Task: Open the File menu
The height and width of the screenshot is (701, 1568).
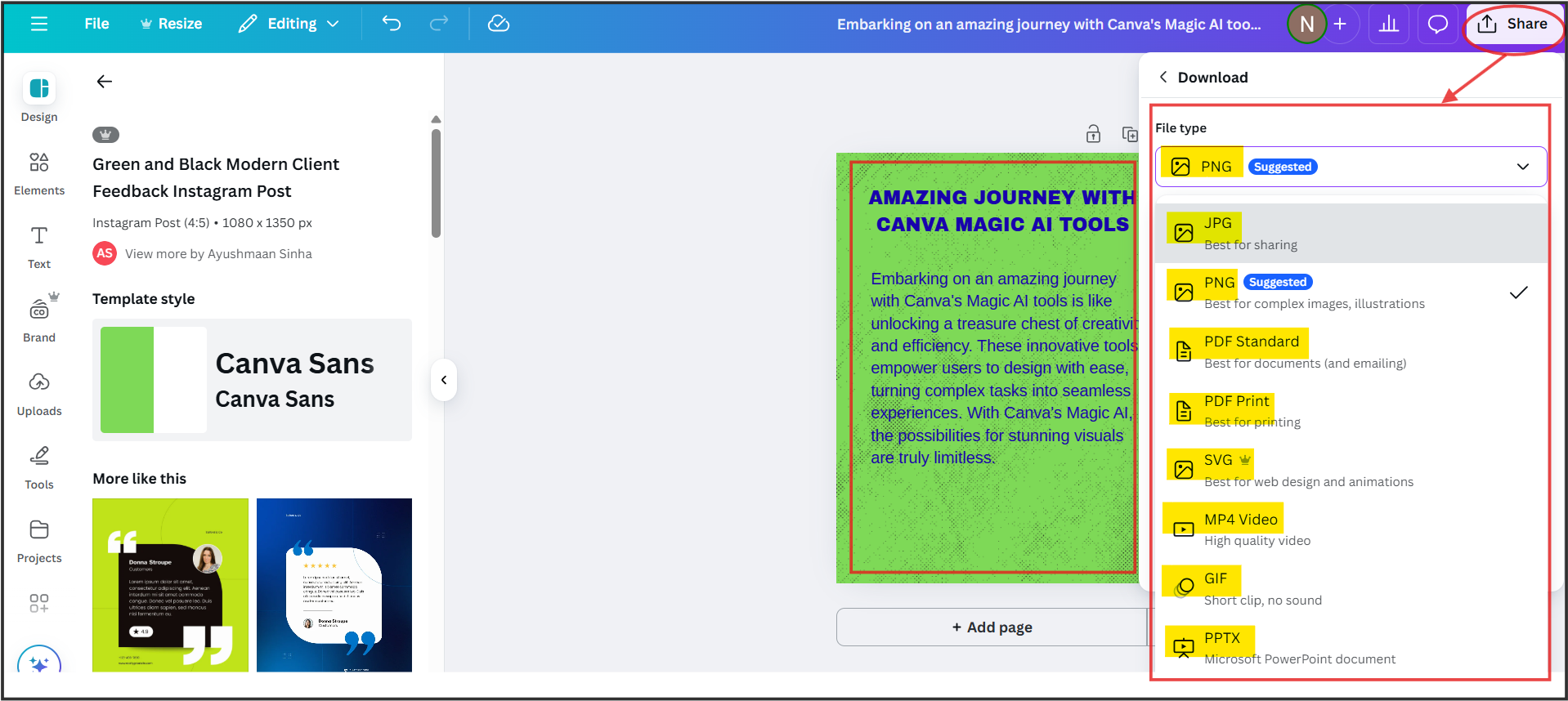Action: [96, 24]
